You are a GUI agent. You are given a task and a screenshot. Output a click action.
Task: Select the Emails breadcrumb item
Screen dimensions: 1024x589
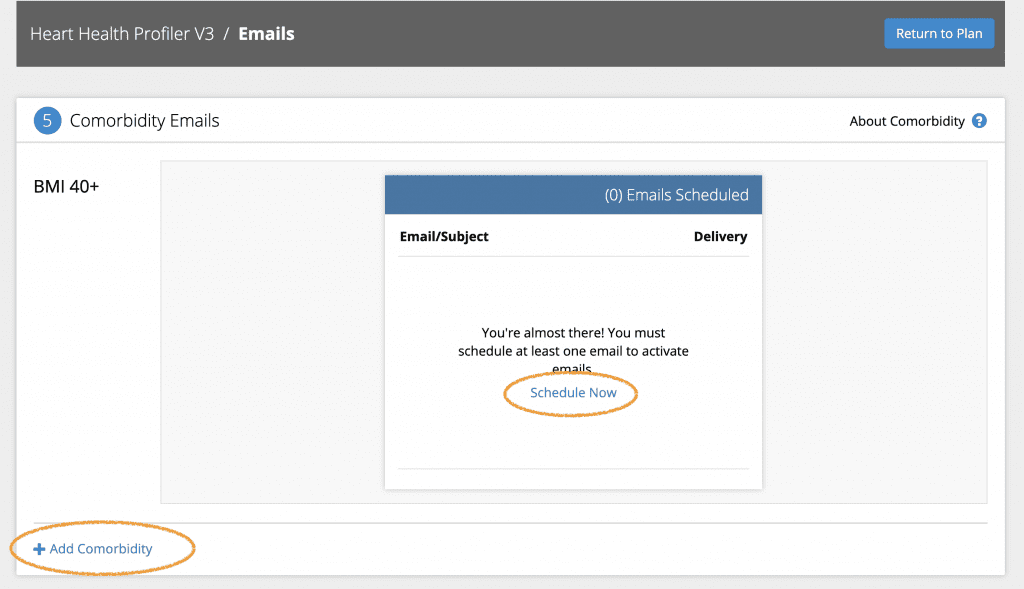click(x=266, y=34)
